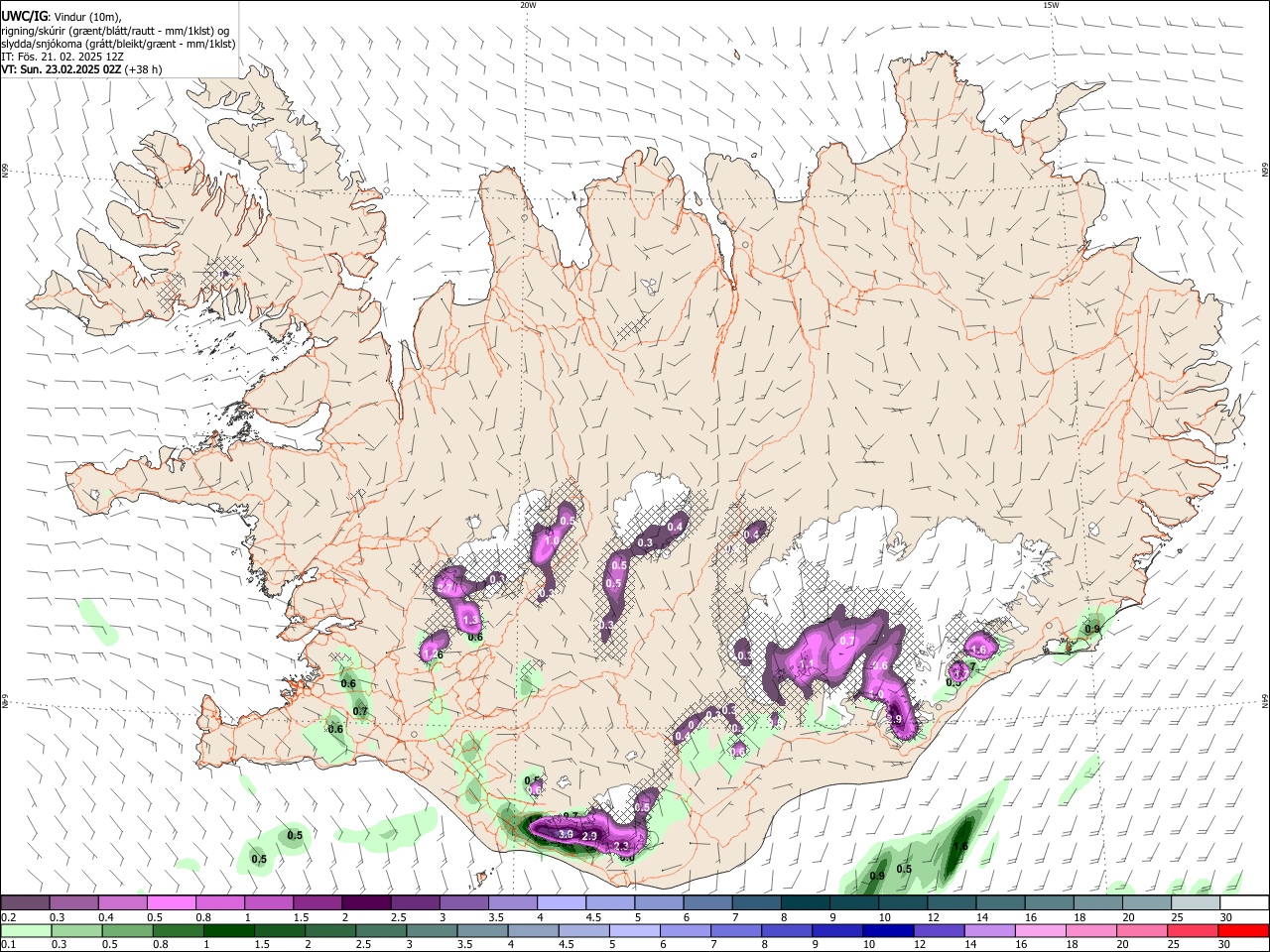Select the upper legend swatch for 8–9 mm
This screenshot has width=1270, height=952.
click(x=804, y=903)
